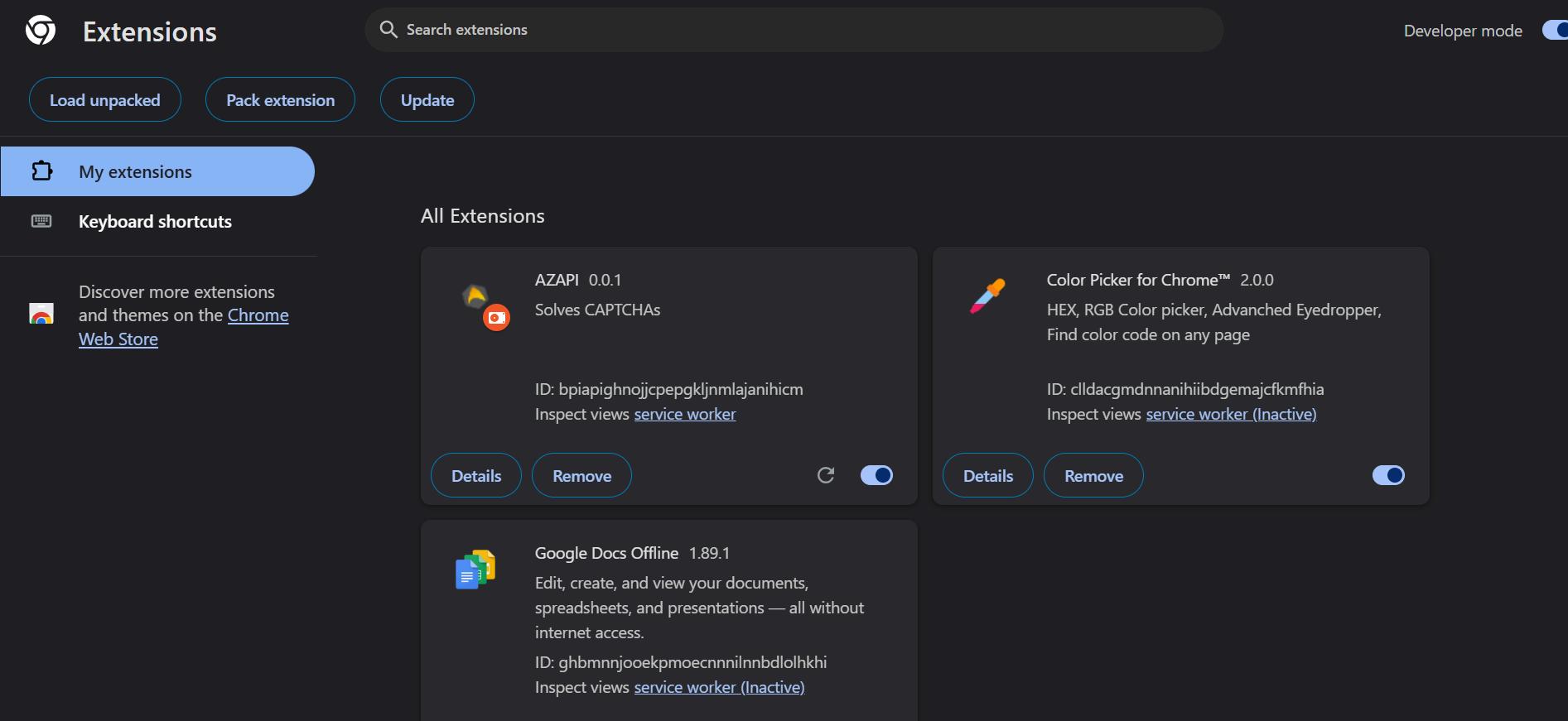Focus the Search extensions field
The height and width of the screenshot is (721, 1568).
coord(795,30)
